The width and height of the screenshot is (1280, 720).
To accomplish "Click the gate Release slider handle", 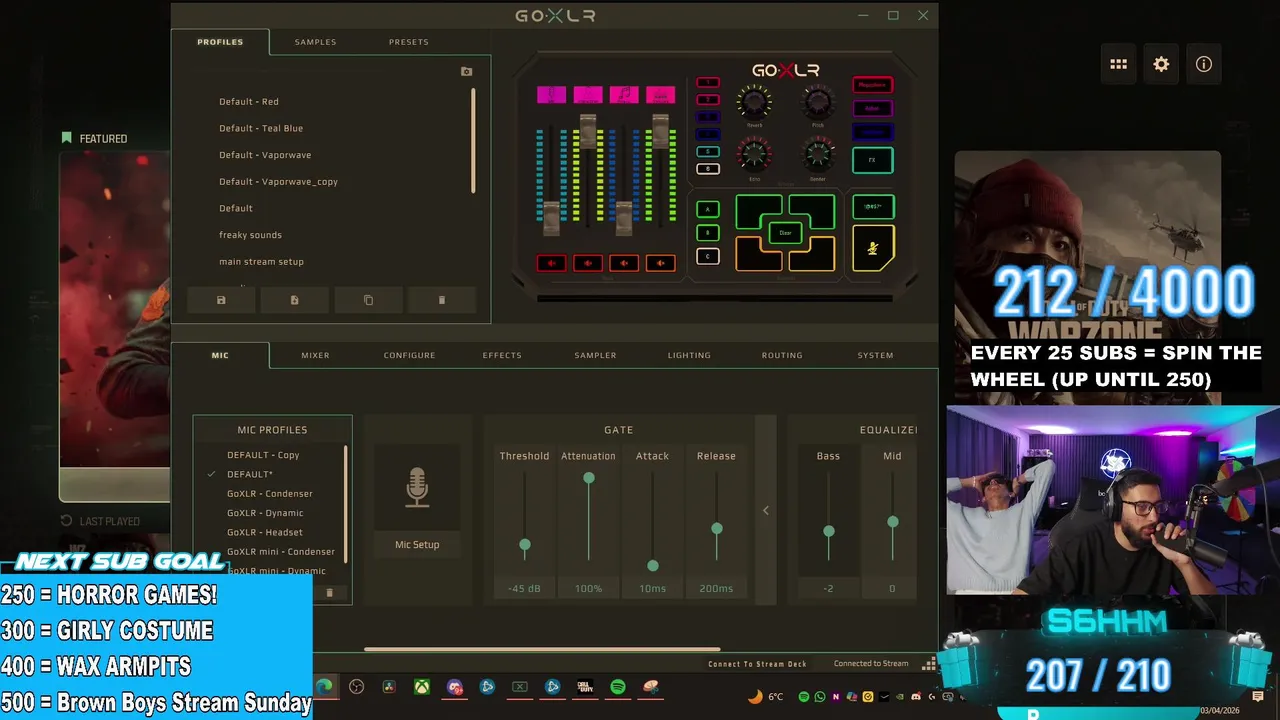I will 717,528.
